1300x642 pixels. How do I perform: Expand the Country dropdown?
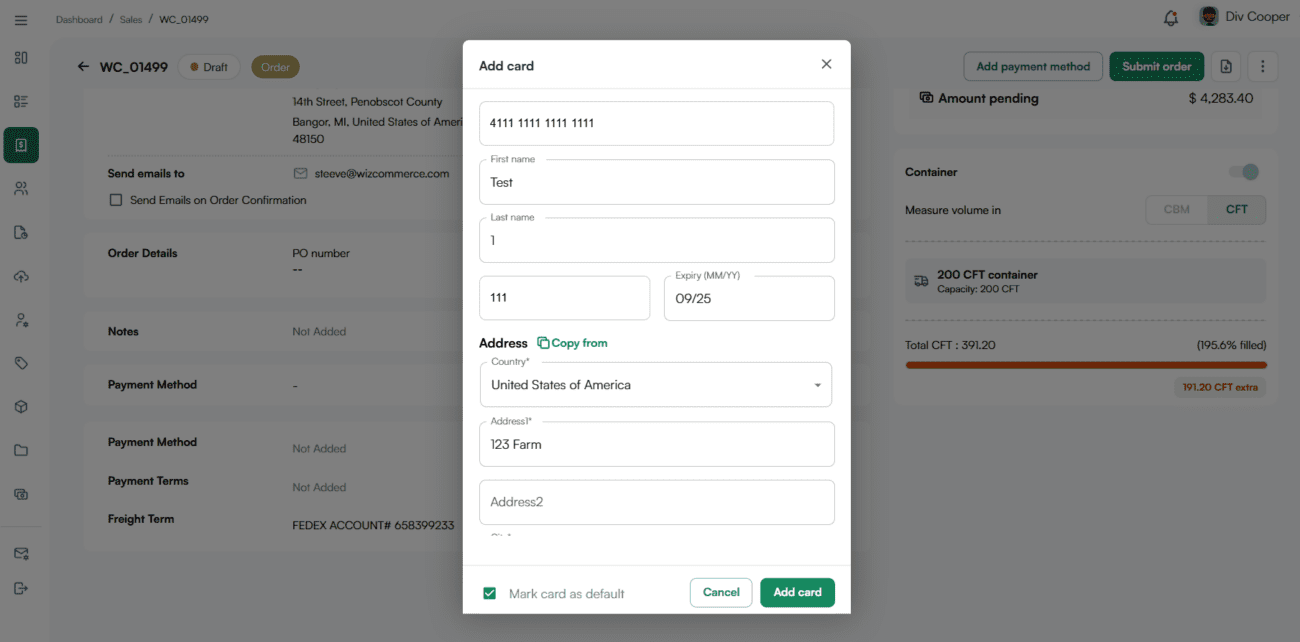click(x=817, y=385)
